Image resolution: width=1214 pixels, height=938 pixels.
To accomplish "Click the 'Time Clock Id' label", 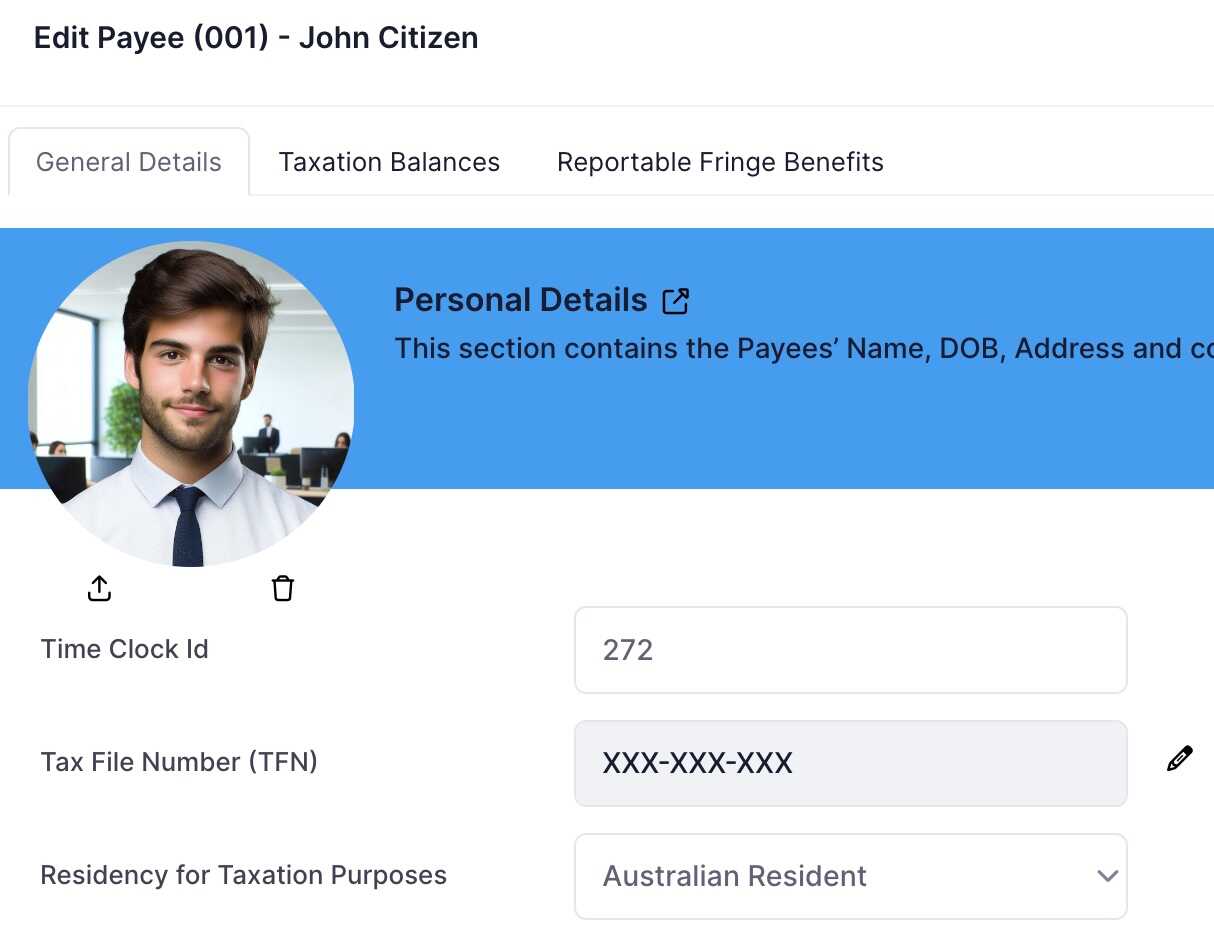I will [124, 649].
